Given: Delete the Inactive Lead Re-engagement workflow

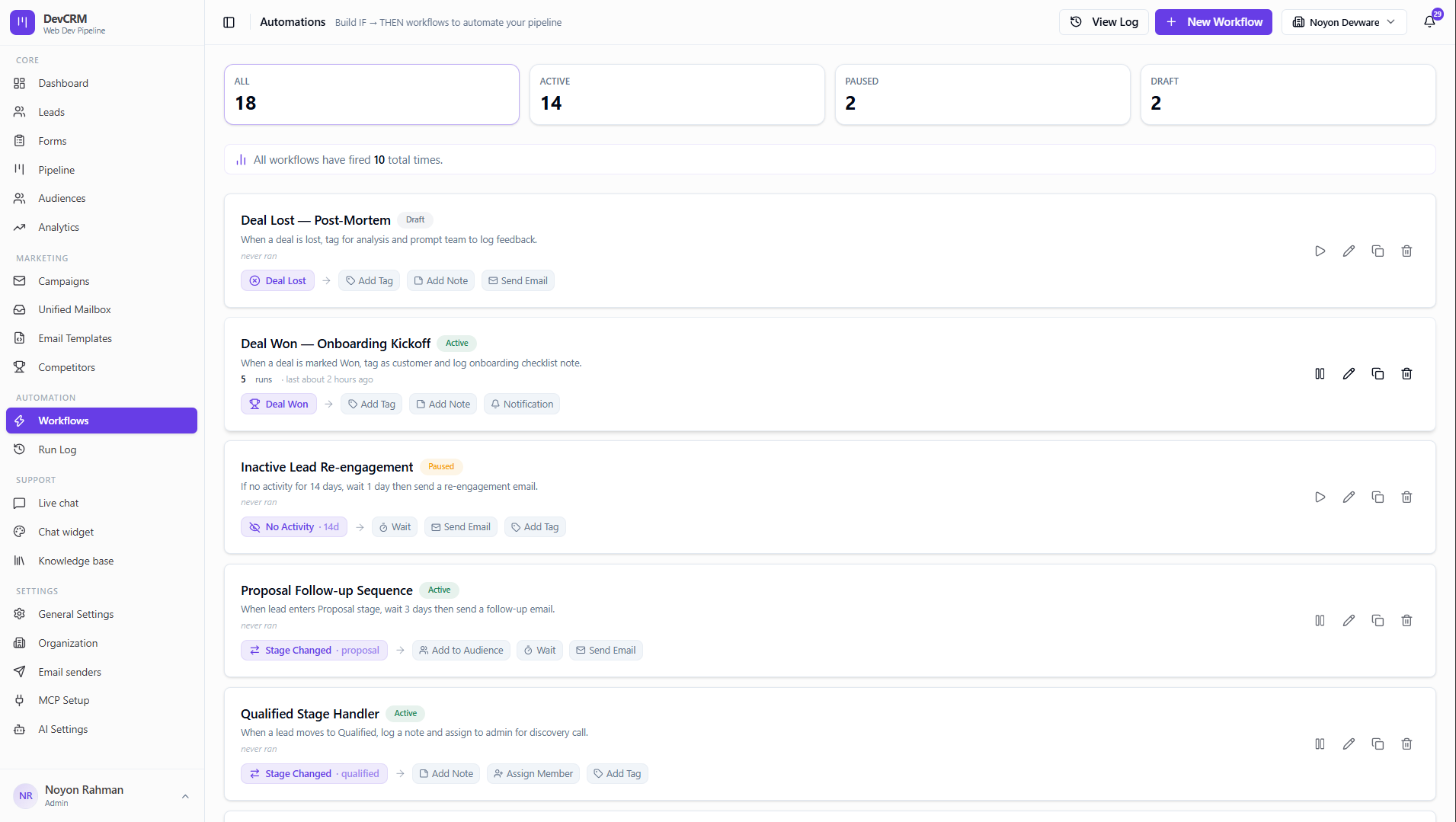Looking at the screenshot, I should pyautogui.click(x=1407, y=497).
